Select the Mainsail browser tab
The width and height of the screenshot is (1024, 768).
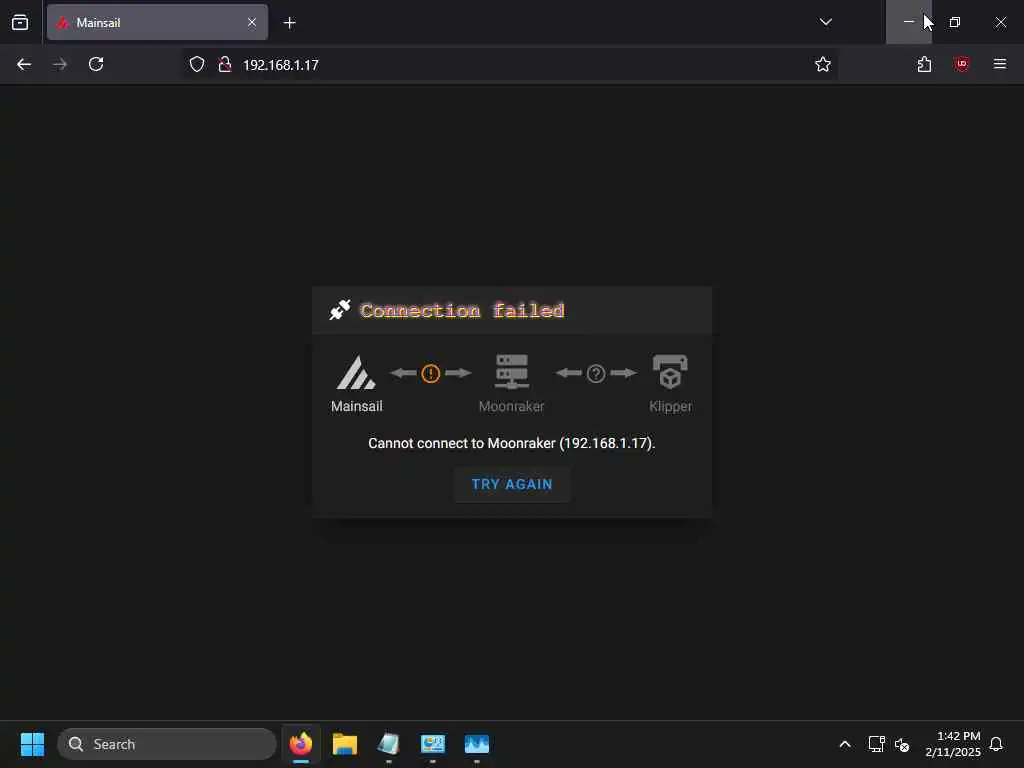[x=157, y=22]
